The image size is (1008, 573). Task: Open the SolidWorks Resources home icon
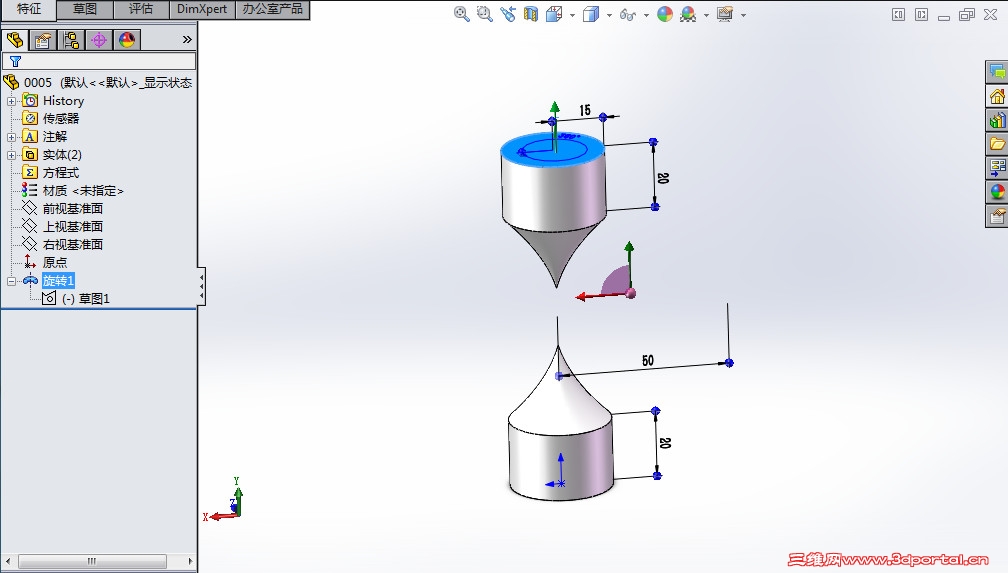pyautogui.click(x=997, y=96)
